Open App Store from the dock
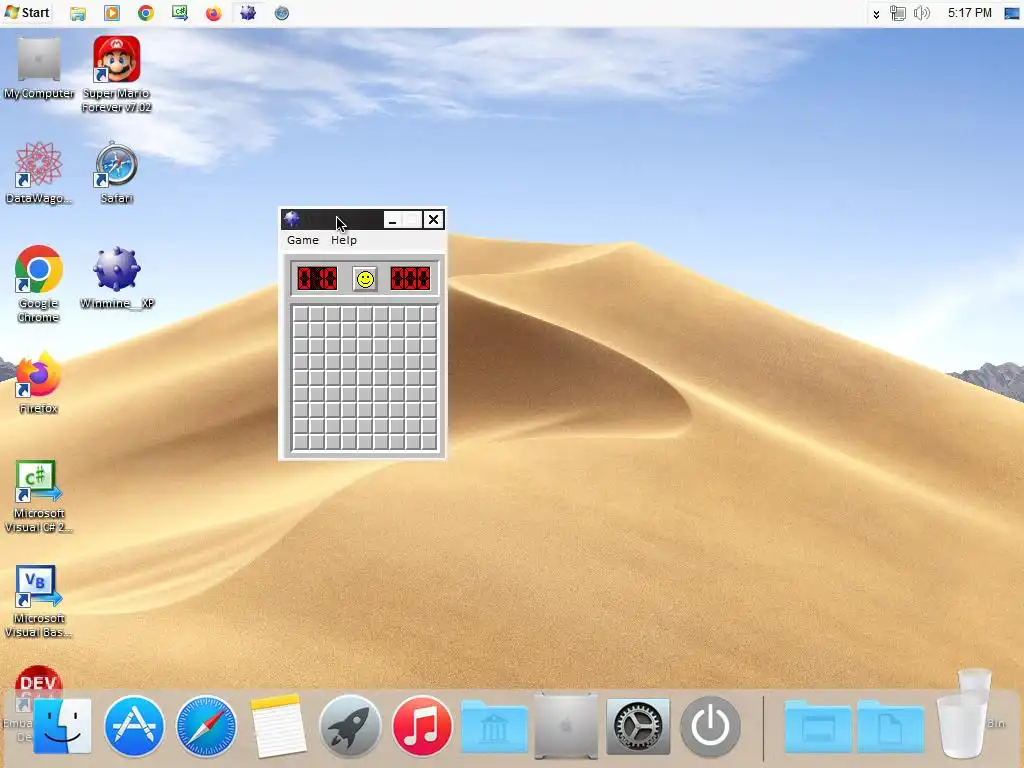This screenshot has height=768, width=1024. coord(134,726)
